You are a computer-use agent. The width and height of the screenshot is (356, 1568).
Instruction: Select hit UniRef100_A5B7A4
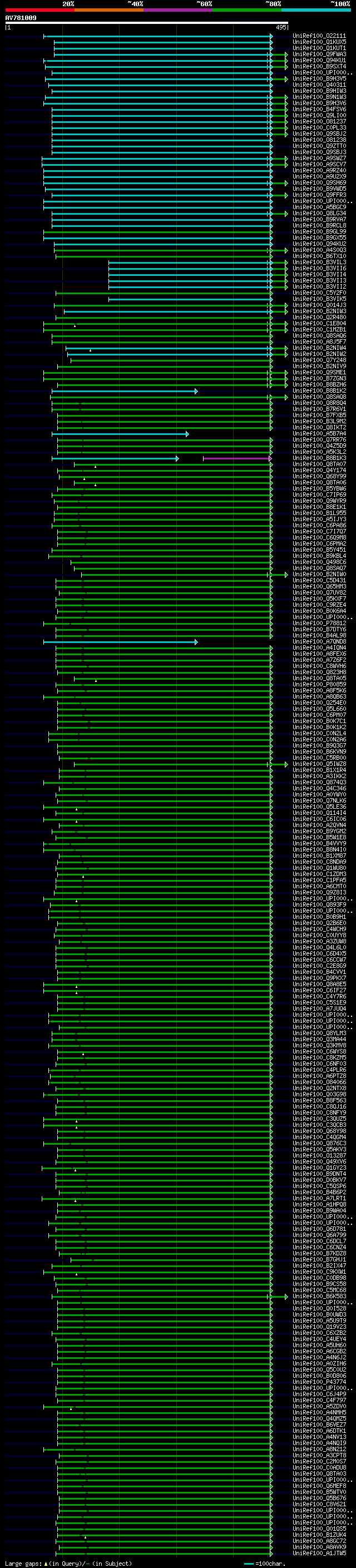tap(319, 433)
